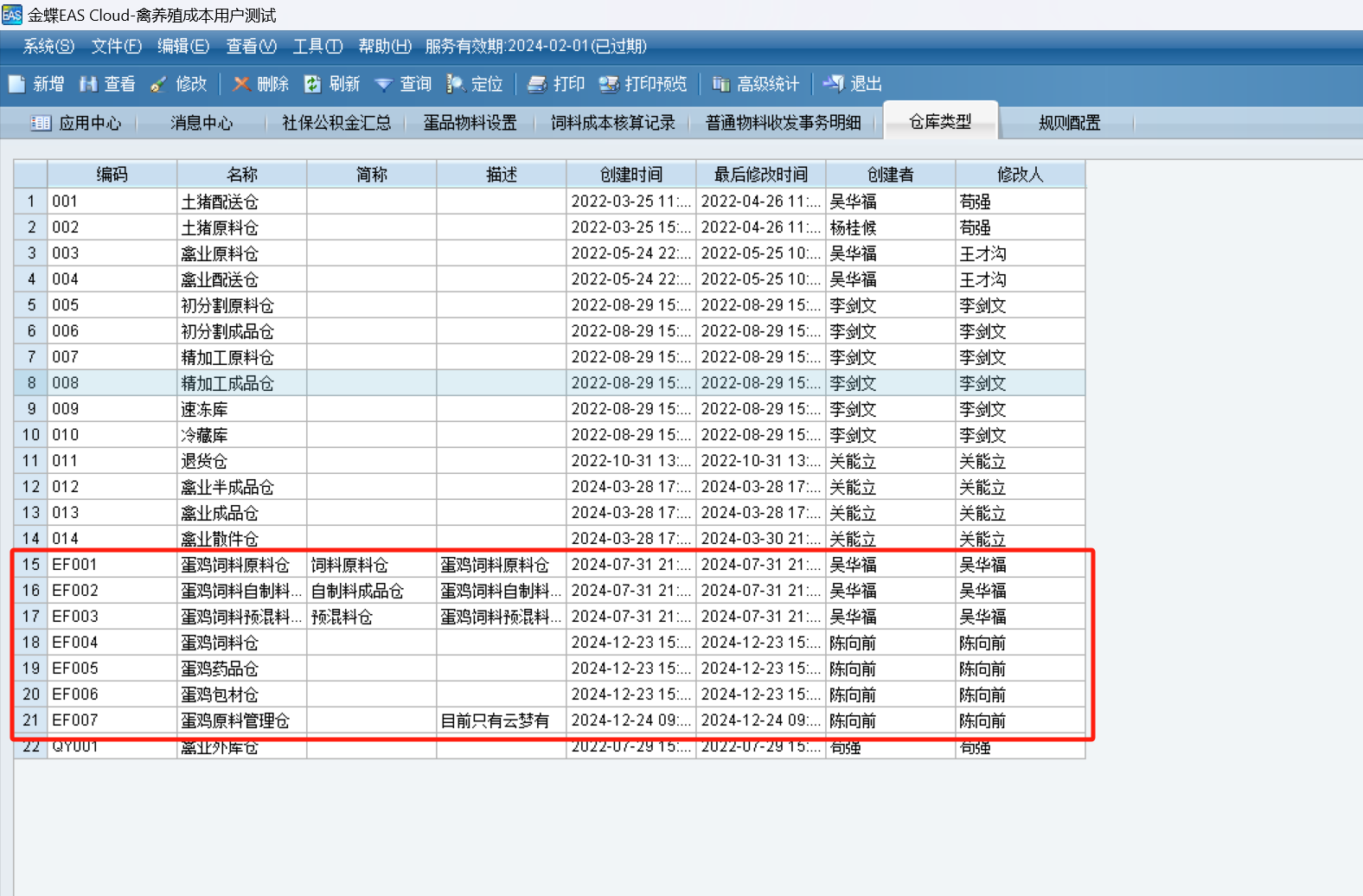Open the 工具(T) menu
The image size is (1363, 896).
click(x=317, y=46)
